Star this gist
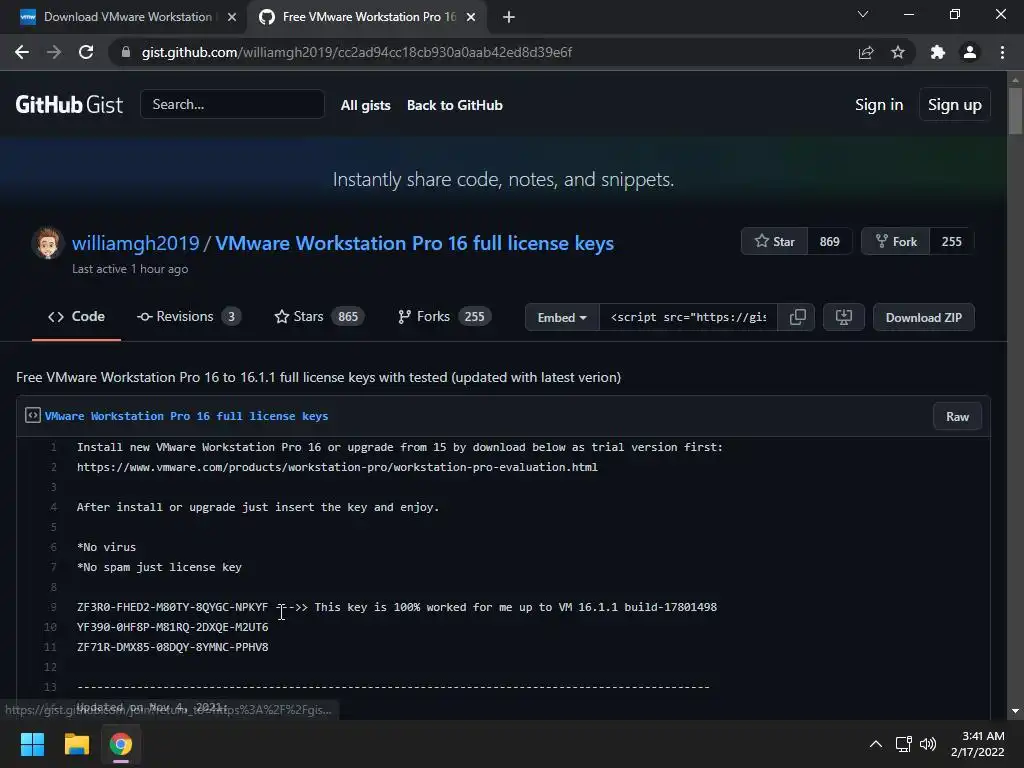The height and width of the screenshot is (768, 1024). [775, 242]
